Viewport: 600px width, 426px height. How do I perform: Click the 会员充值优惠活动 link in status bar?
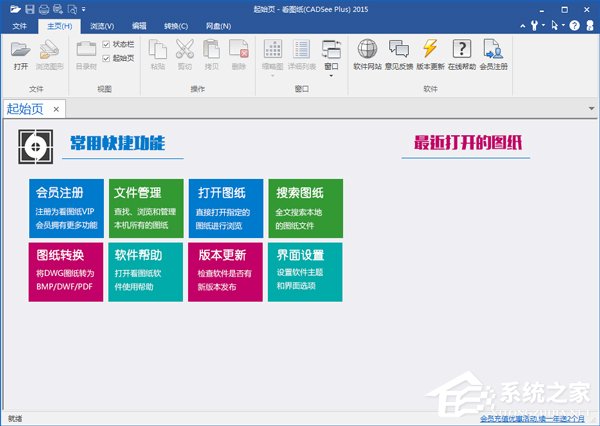[532, 418]
